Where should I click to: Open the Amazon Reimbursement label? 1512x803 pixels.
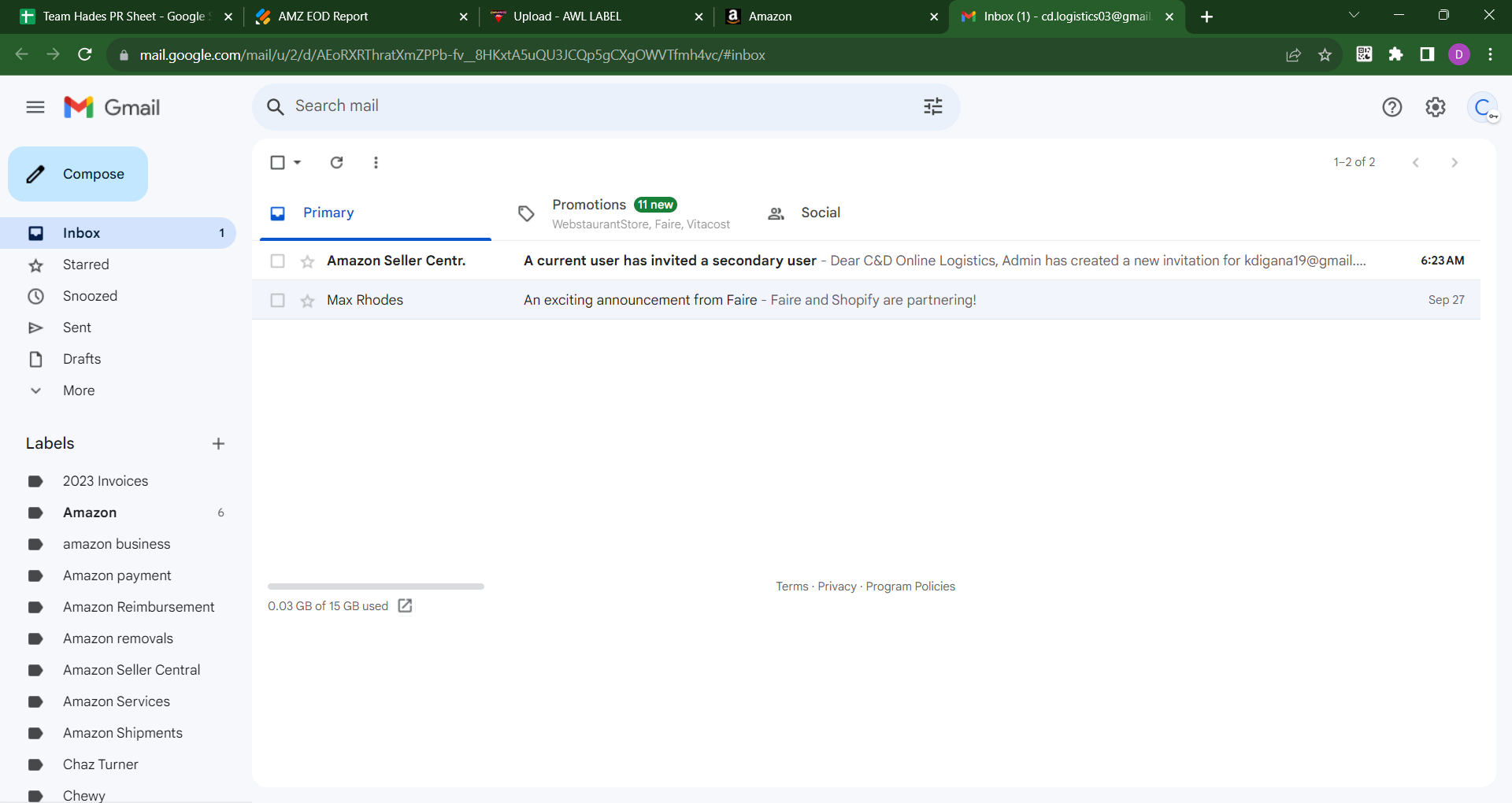[118, 607]
